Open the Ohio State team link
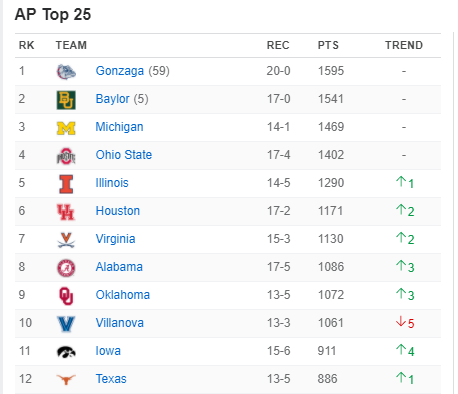Screen dimensions: 458x394 (124, 155)
